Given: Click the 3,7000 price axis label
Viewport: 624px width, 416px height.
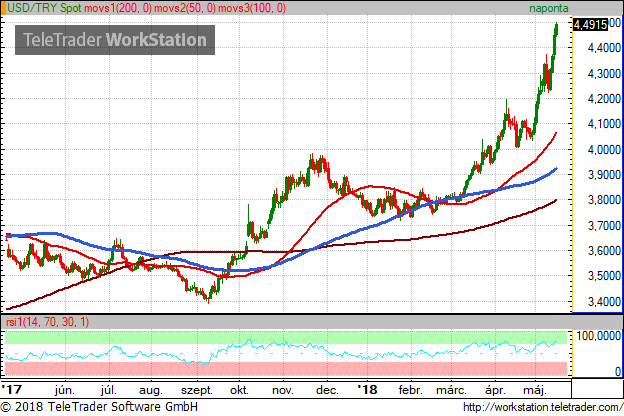Looking at the screenshot, I should pos(604,226).
